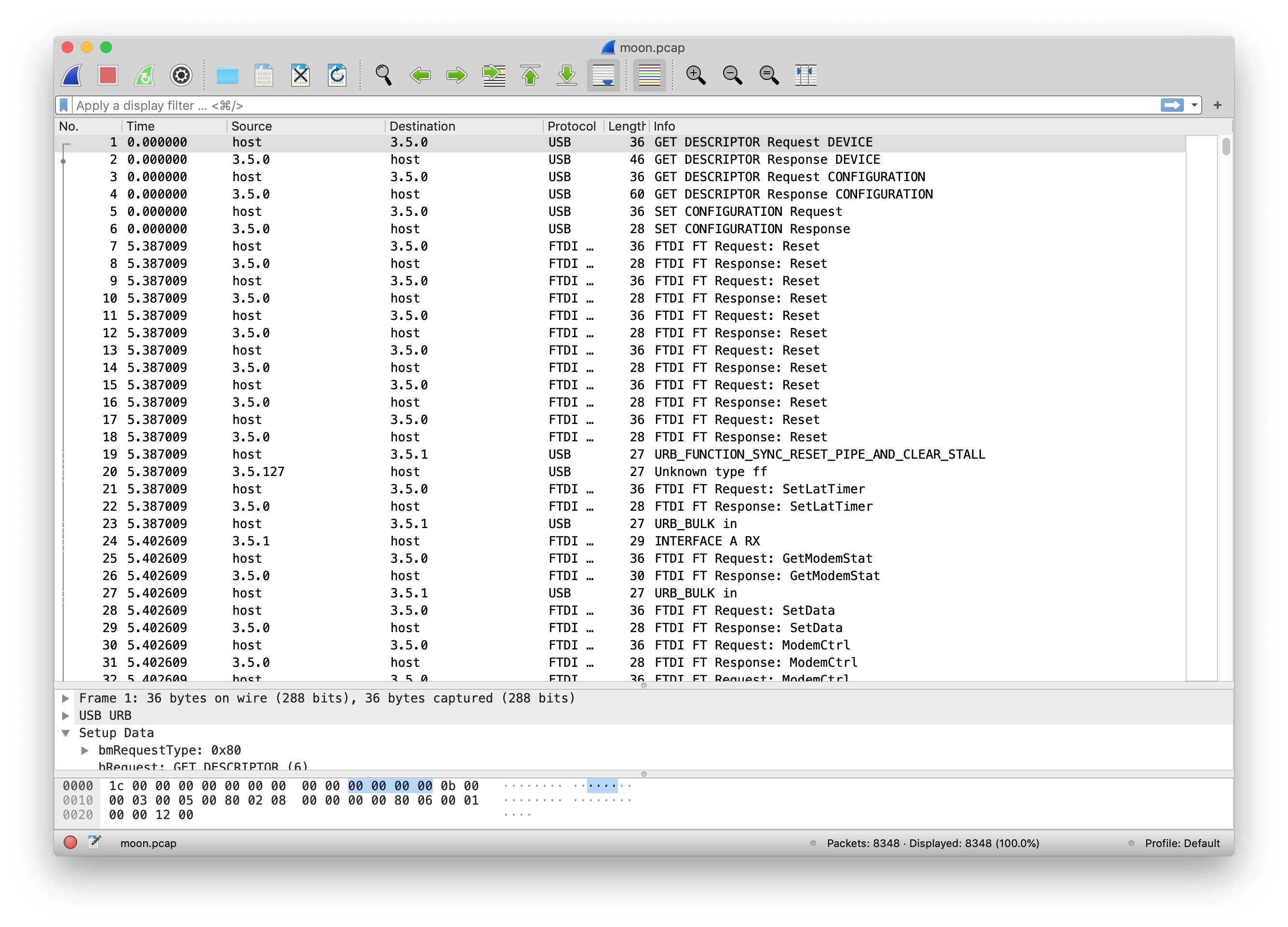This screenshot has height=927, width=1288.
Task: Toggle auto-scroll during live capture
Action: 603,75
